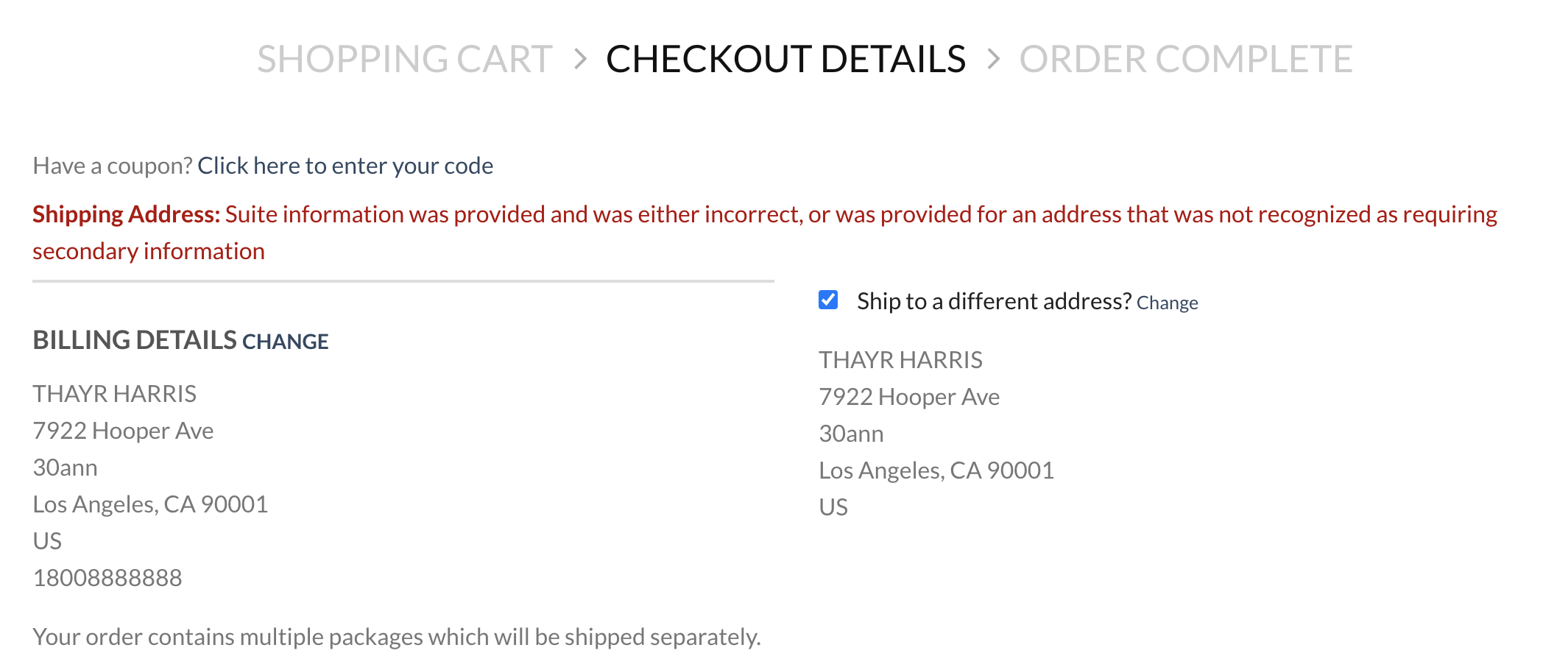Uncheck the ship to different address checkbox
The width and height of the screenshot is (1568, 670).
click(x=828, y=300)
